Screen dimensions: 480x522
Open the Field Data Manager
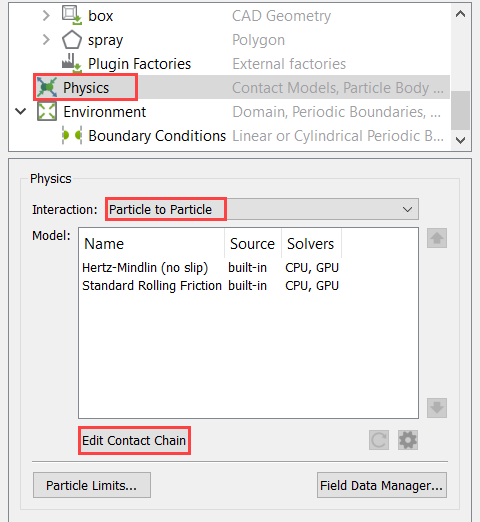pyautogui.click(x=382, y=485)
